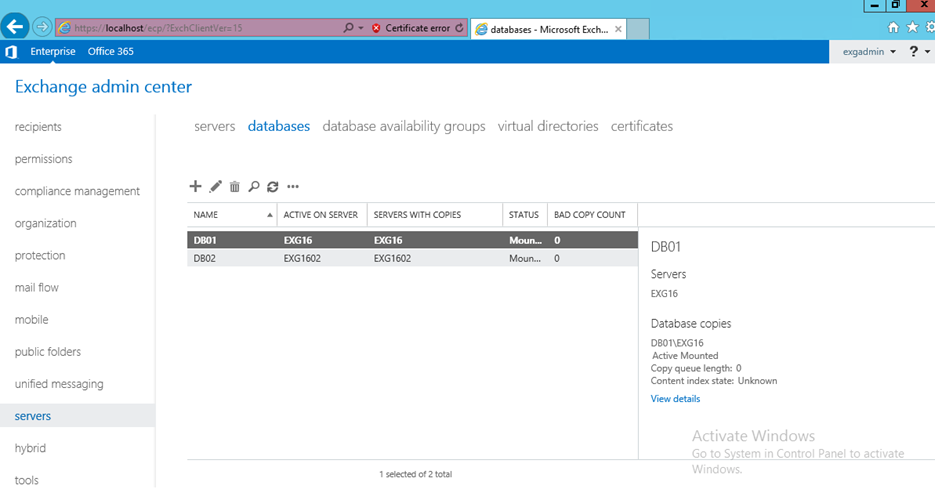Go to recipients in left navigation
This screenshot has height=489, width=935.
click(x=38, y=127)
